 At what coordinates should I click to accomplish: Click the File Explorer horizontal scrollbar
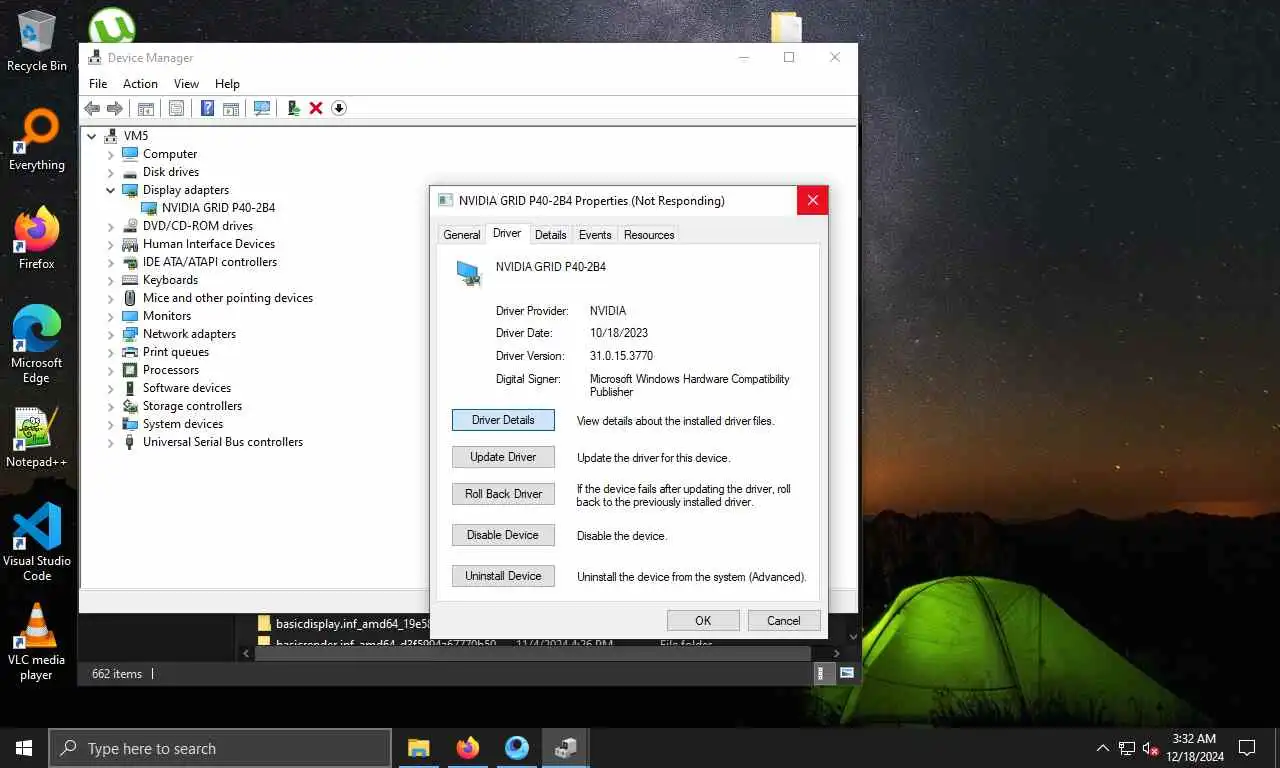point(532,653)
